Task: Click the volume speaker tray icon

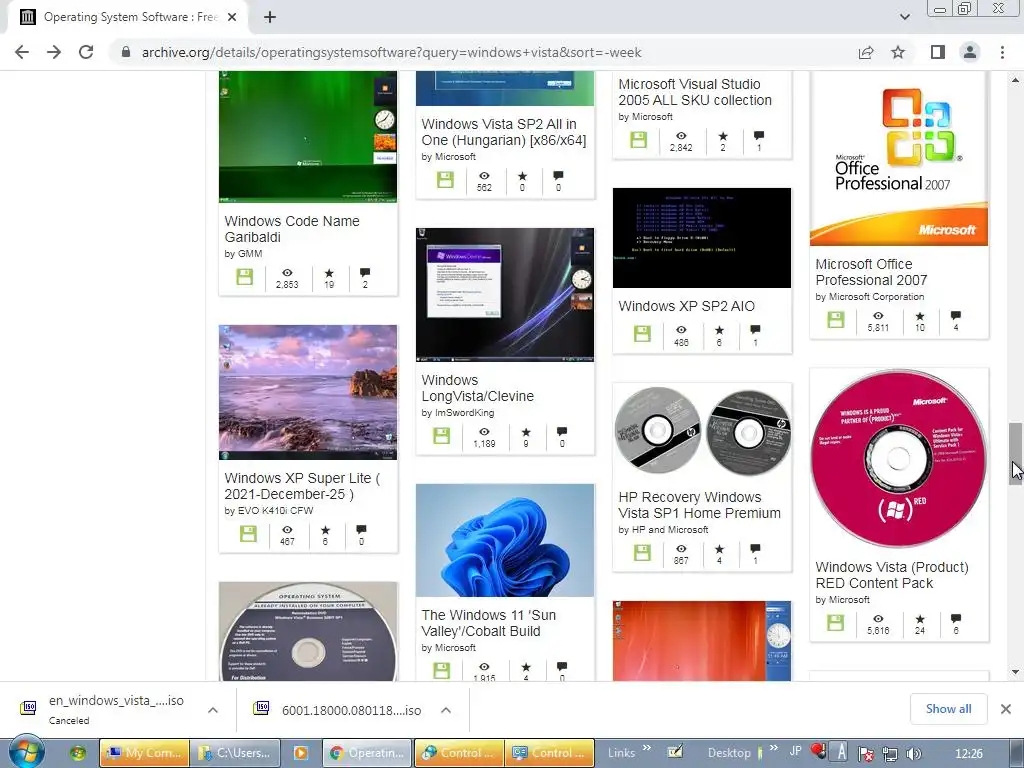Action: (x=914, y=754)
